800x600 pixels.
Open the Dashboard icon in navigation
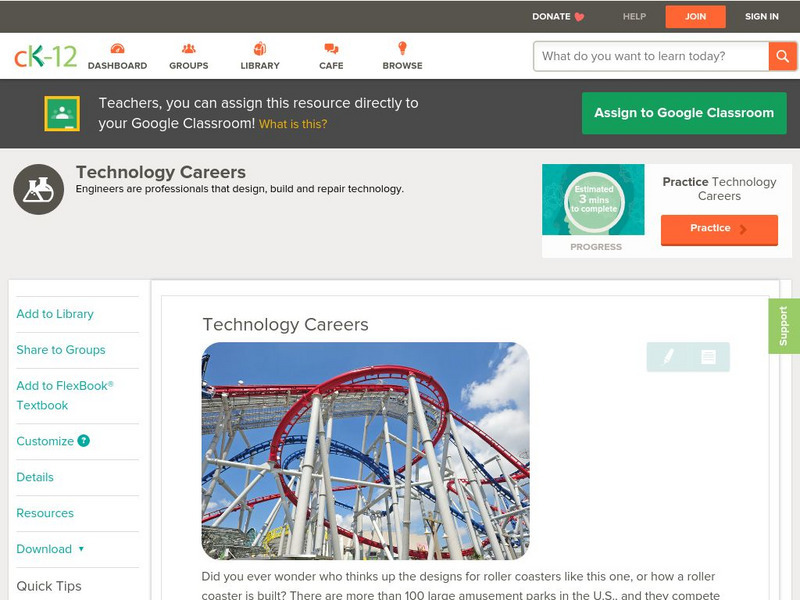[x=119, y=47]
